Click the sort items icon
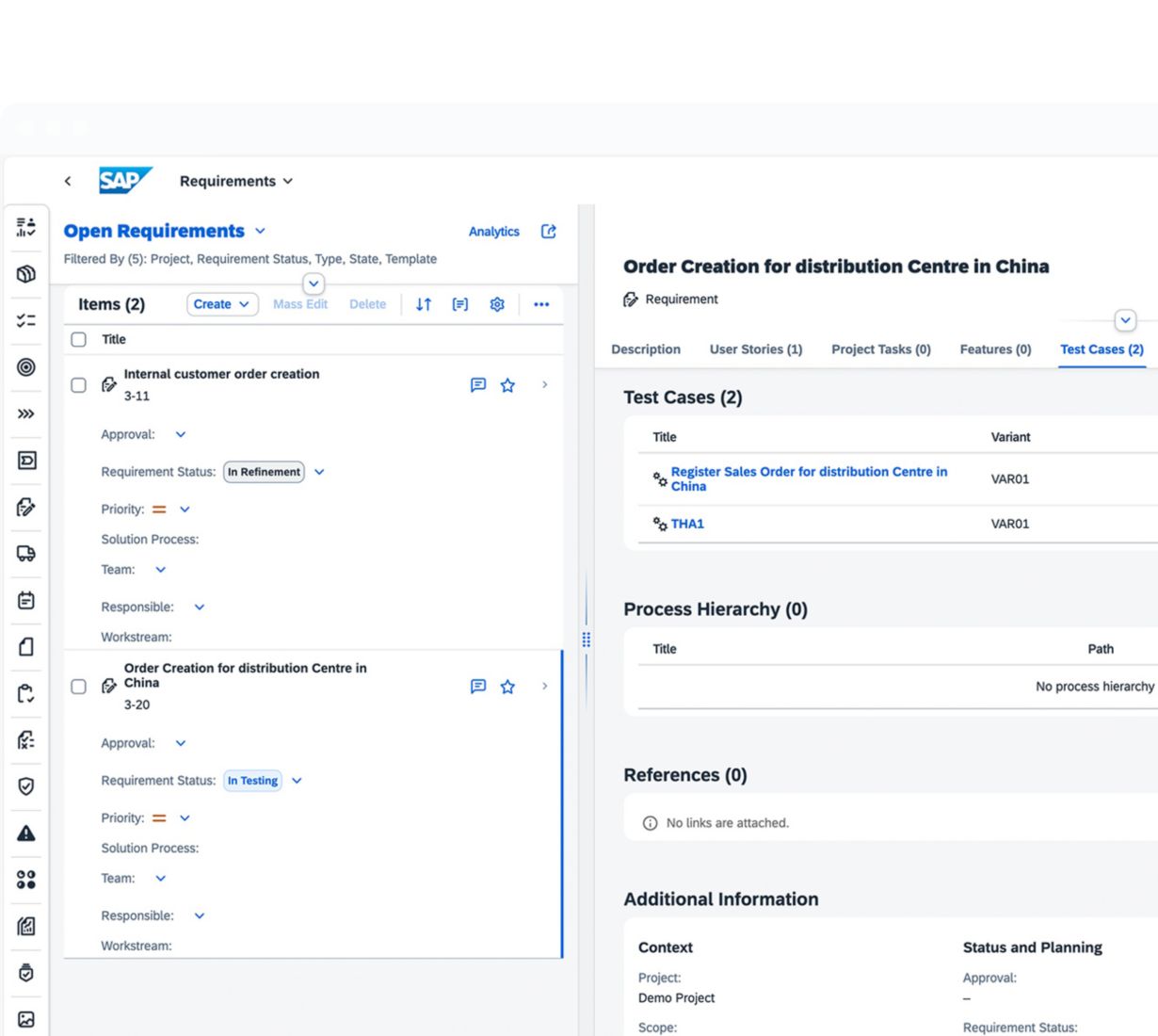The image size is (1158, 1036). coord(424,304)
